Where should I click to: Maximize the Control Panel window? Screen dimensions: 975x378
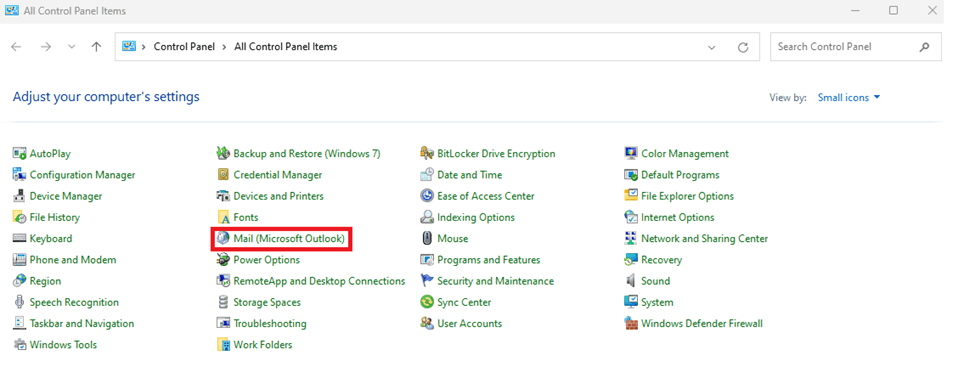894,11
